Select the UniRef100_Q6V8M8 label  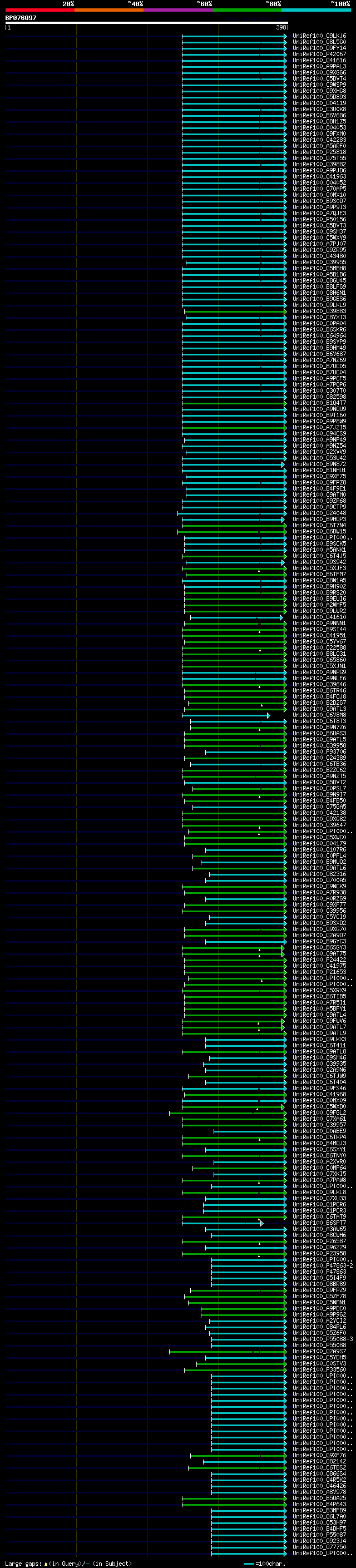[x=319, y=715]
